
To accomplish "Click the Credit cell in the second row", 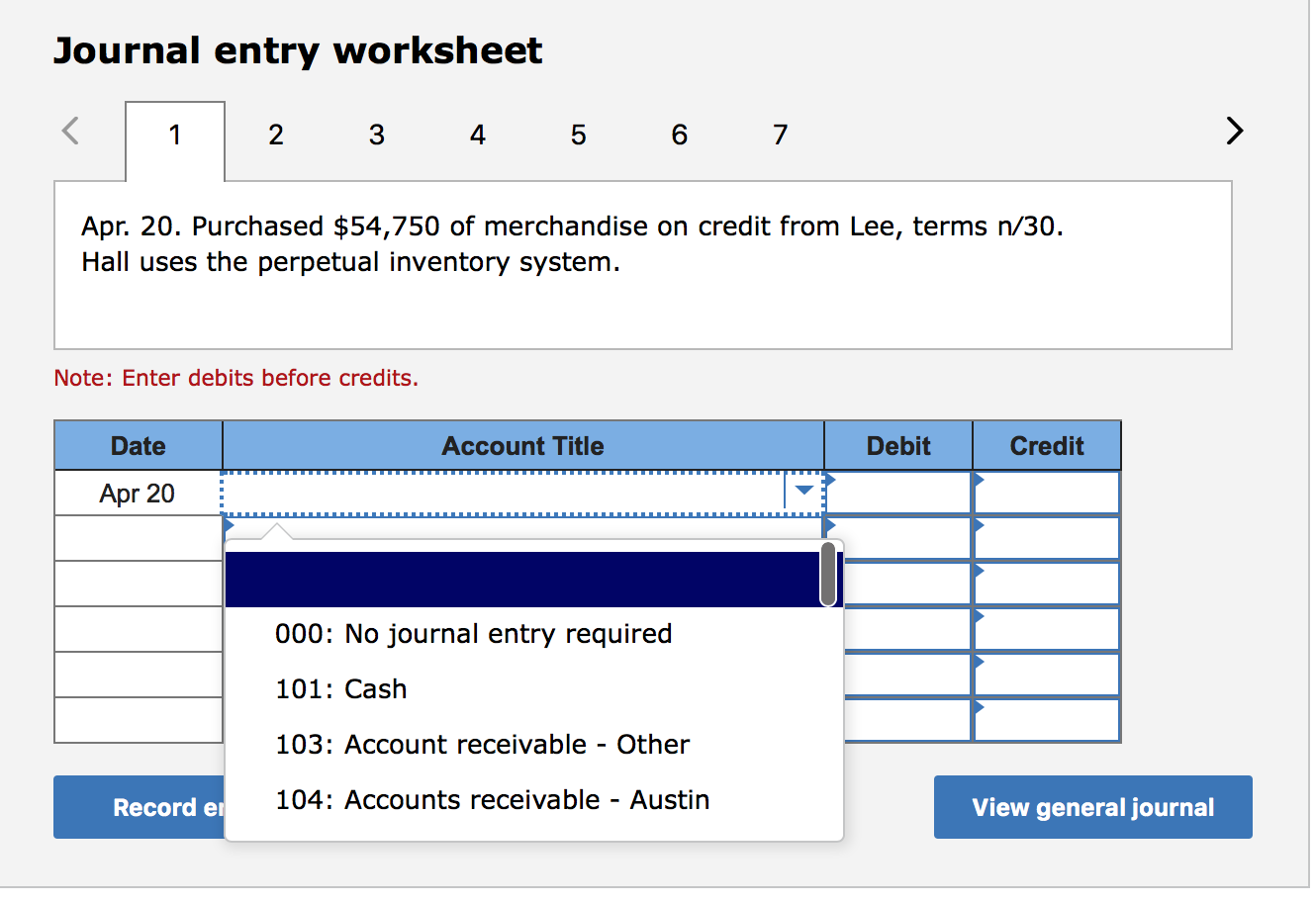I will coord(1047,538).
